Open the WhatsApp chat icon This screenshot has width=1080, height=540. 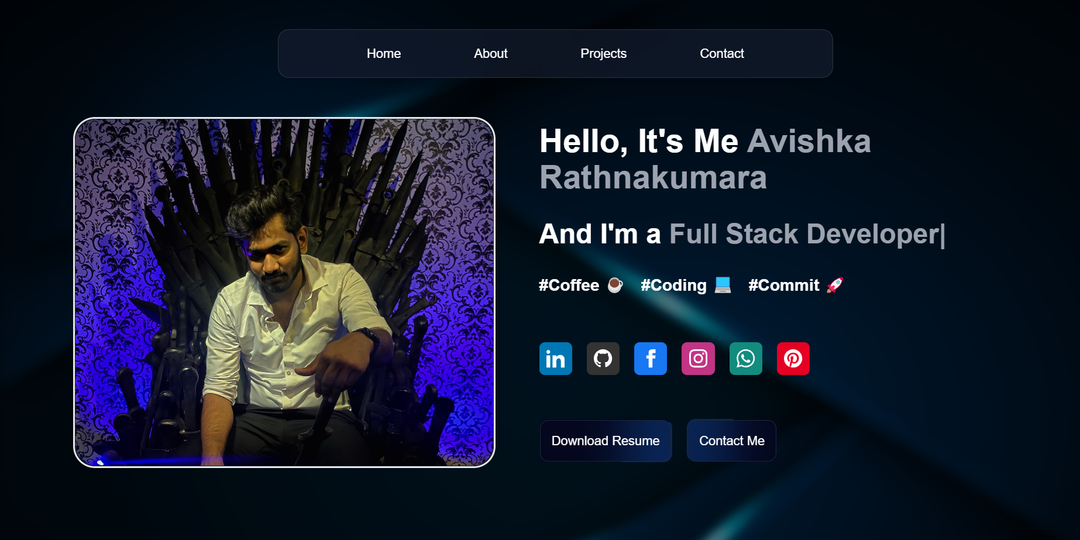tap(746, 359)
